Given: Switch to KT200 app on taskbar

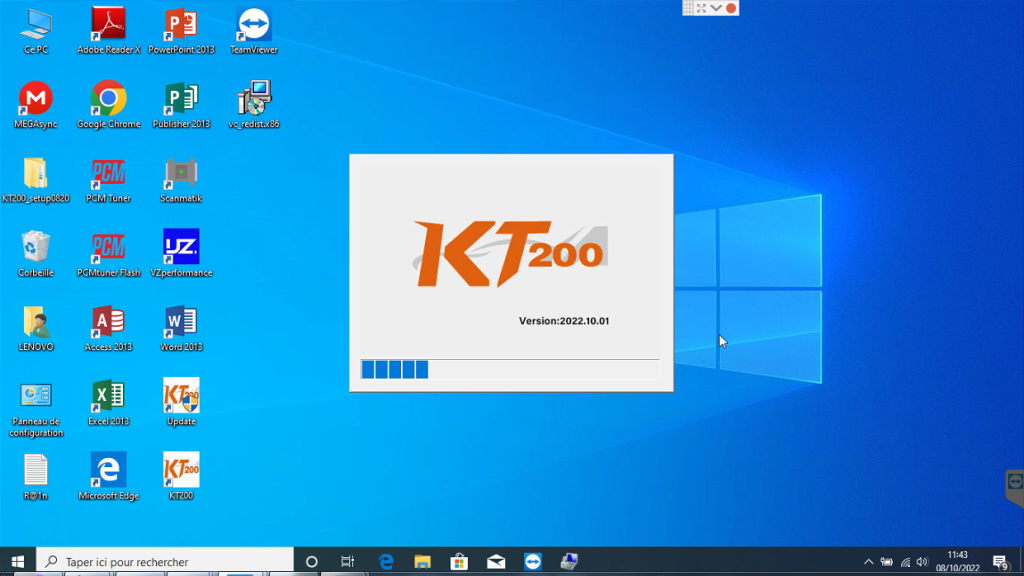Looking at the screenshot, I should [x=569, y=562].
